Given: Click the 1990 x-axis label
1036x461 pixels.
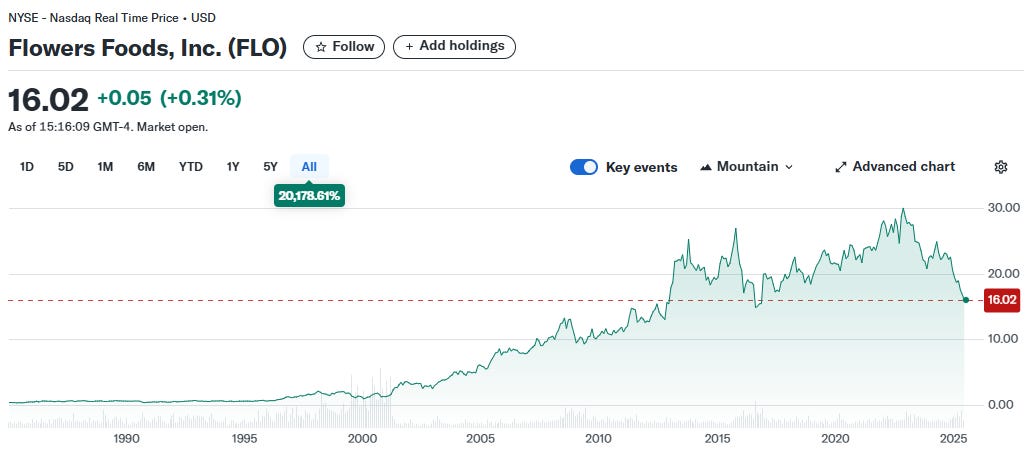Looking at the screenshot, I should coord(126,438).
